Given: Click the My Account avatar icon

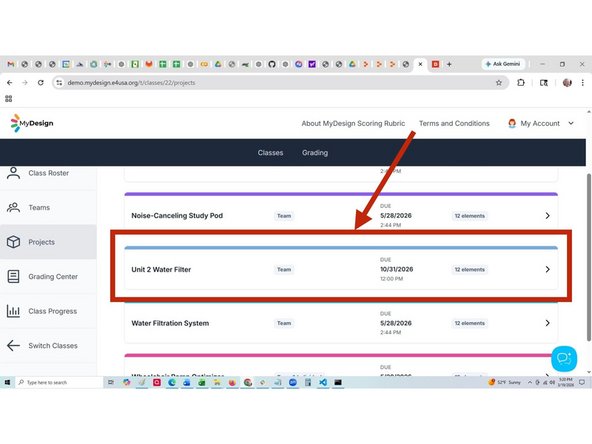Looking at the screenshot, I should [512, 123].
